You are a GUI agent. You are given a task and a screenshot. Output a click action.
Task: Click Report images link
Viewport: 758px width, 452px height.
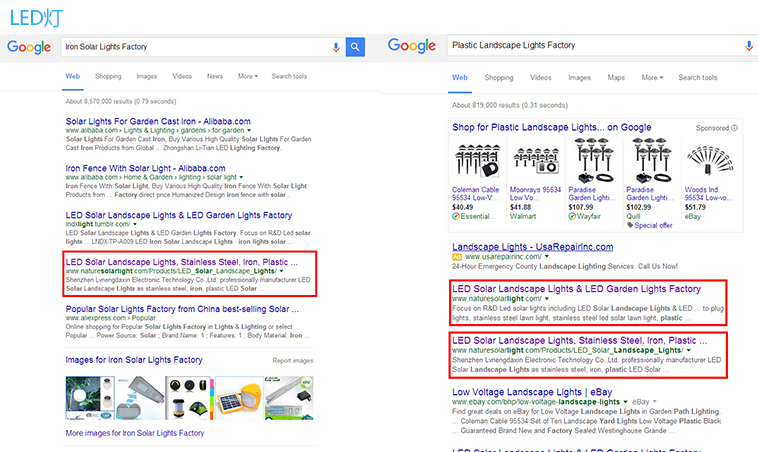[292, 361]
